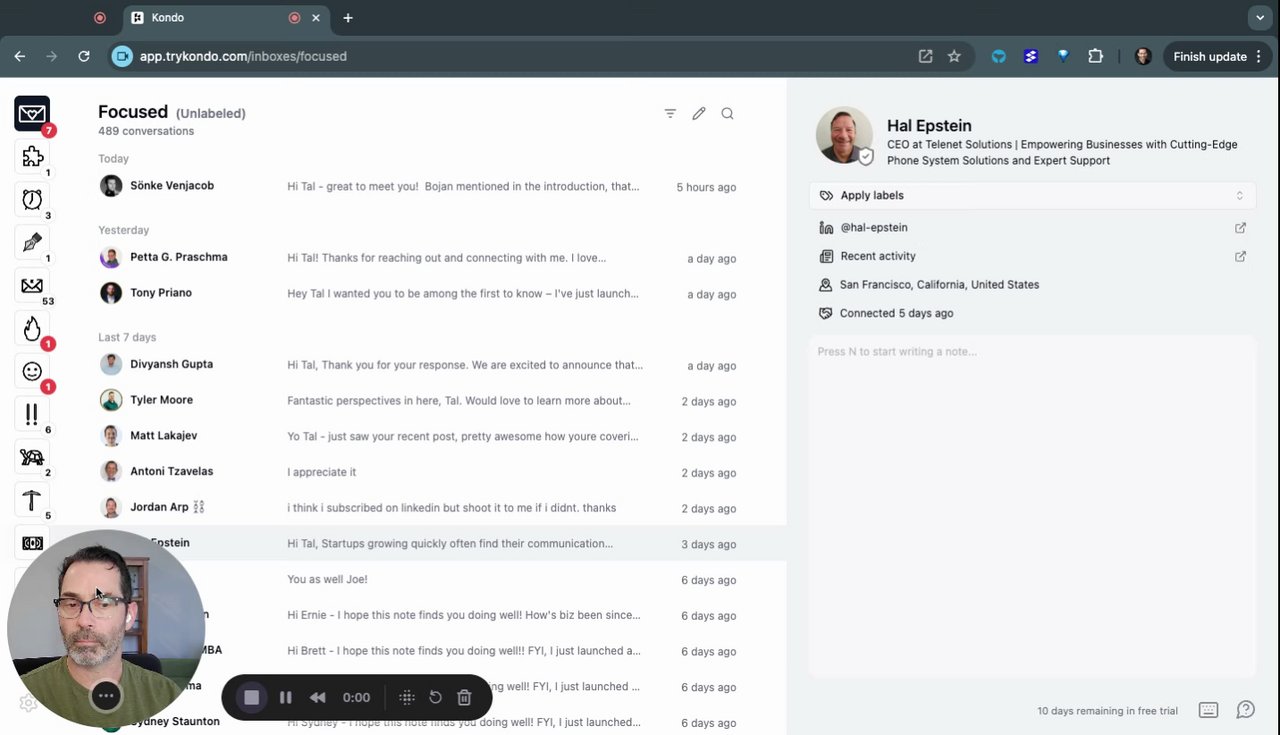Open the fountain pen inbox in the sidebar
This screenshot has height=735, width=1280.
[x=32, y=242]
